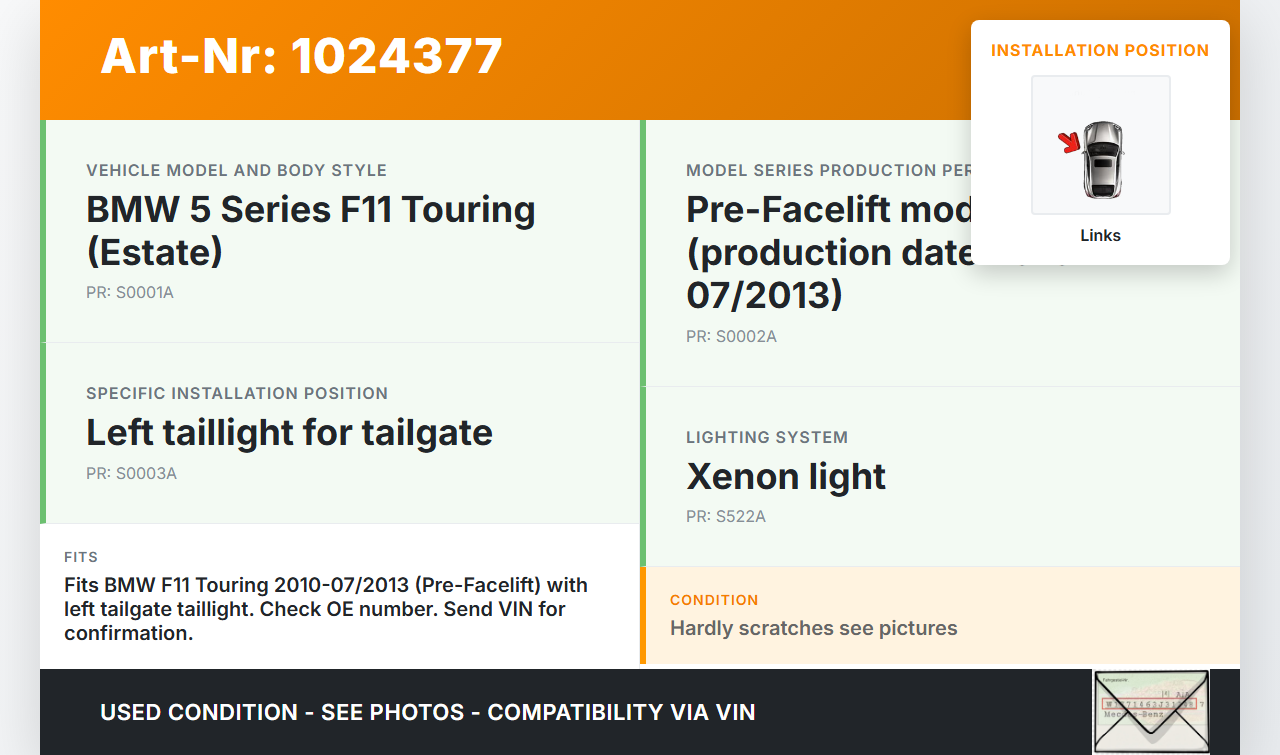Select the PR: S522A code

click(x=726, y=517)
